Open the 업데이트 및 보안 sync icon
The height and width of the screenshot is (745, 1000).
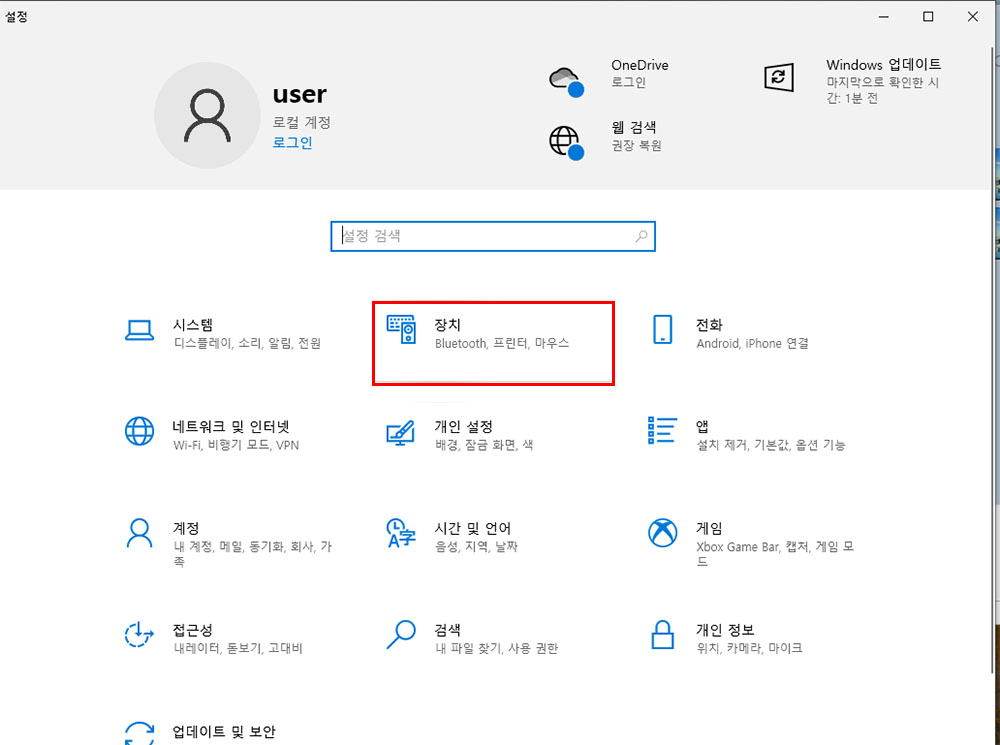point(139,734)
